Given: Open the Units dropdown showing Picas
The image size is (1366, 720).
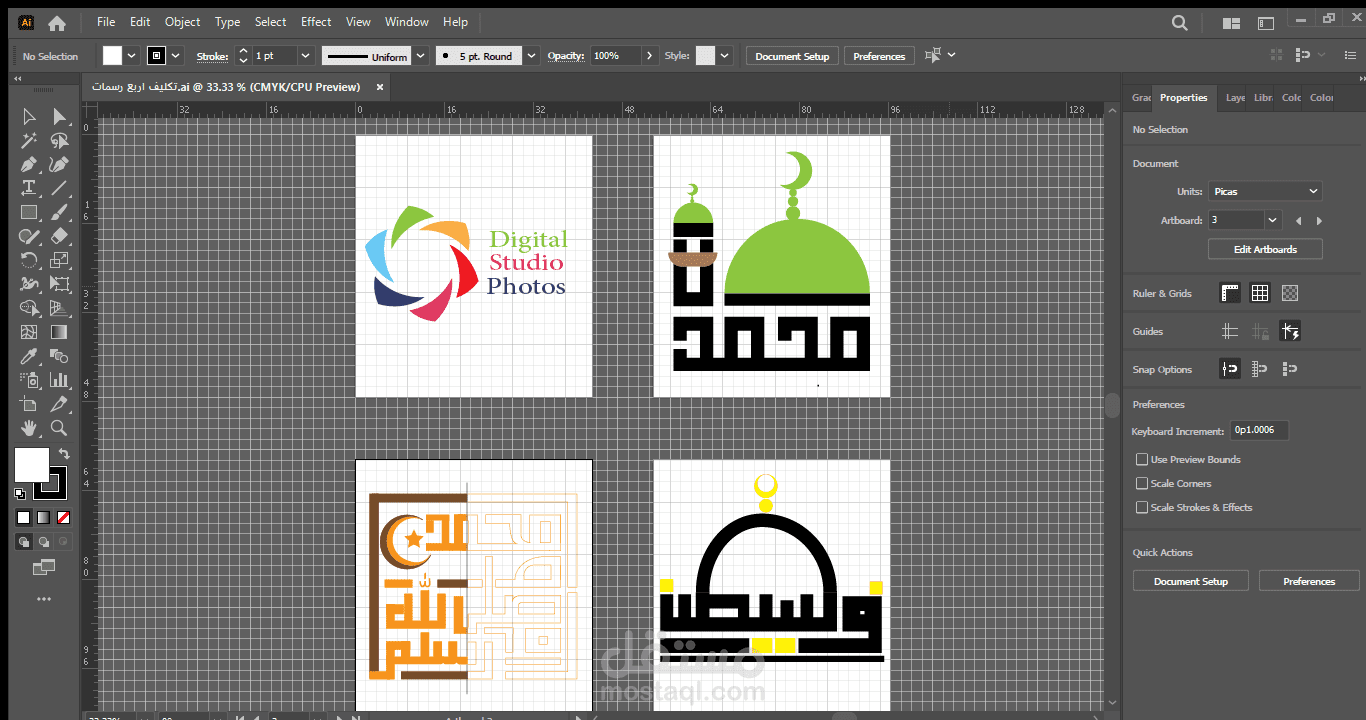Looking at the screenshot, I should [1265, 191].
